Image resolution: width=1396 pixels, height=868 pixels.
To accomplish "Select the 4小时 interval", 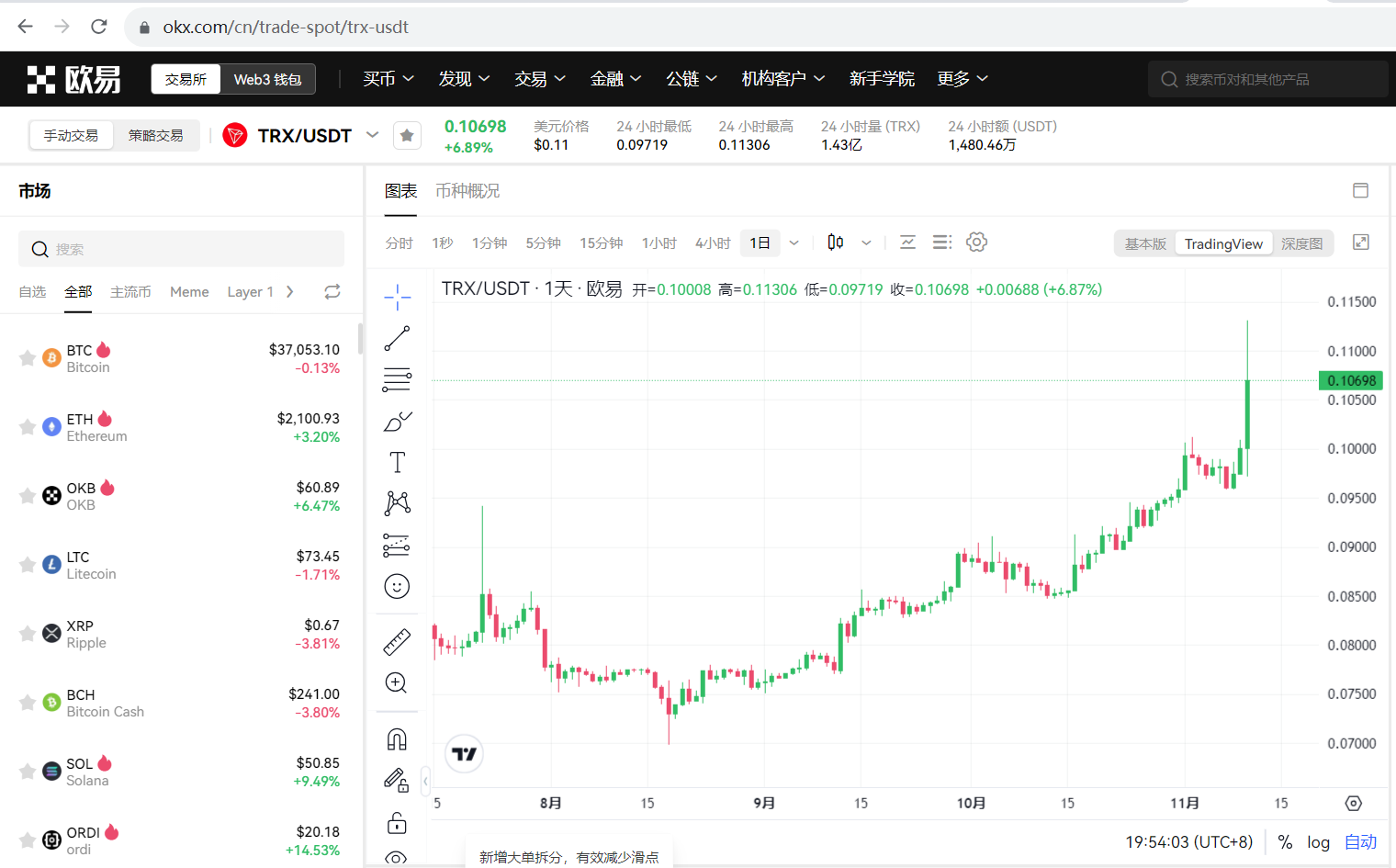I will (713, 242).
